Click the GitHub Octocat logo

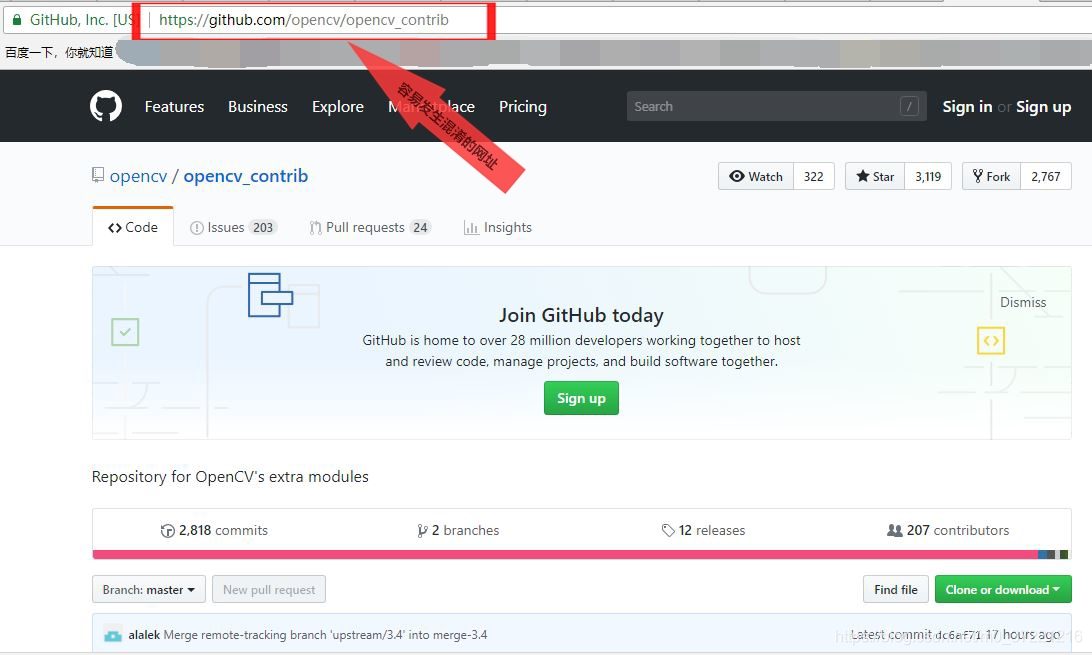(106, 106)
